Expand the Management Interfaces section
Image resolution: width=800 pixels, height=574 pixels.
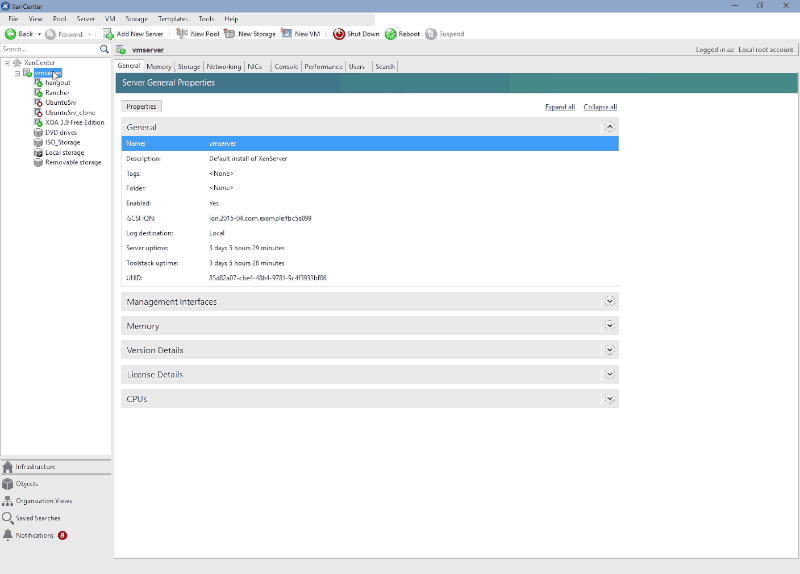click(x=610, y=302)
